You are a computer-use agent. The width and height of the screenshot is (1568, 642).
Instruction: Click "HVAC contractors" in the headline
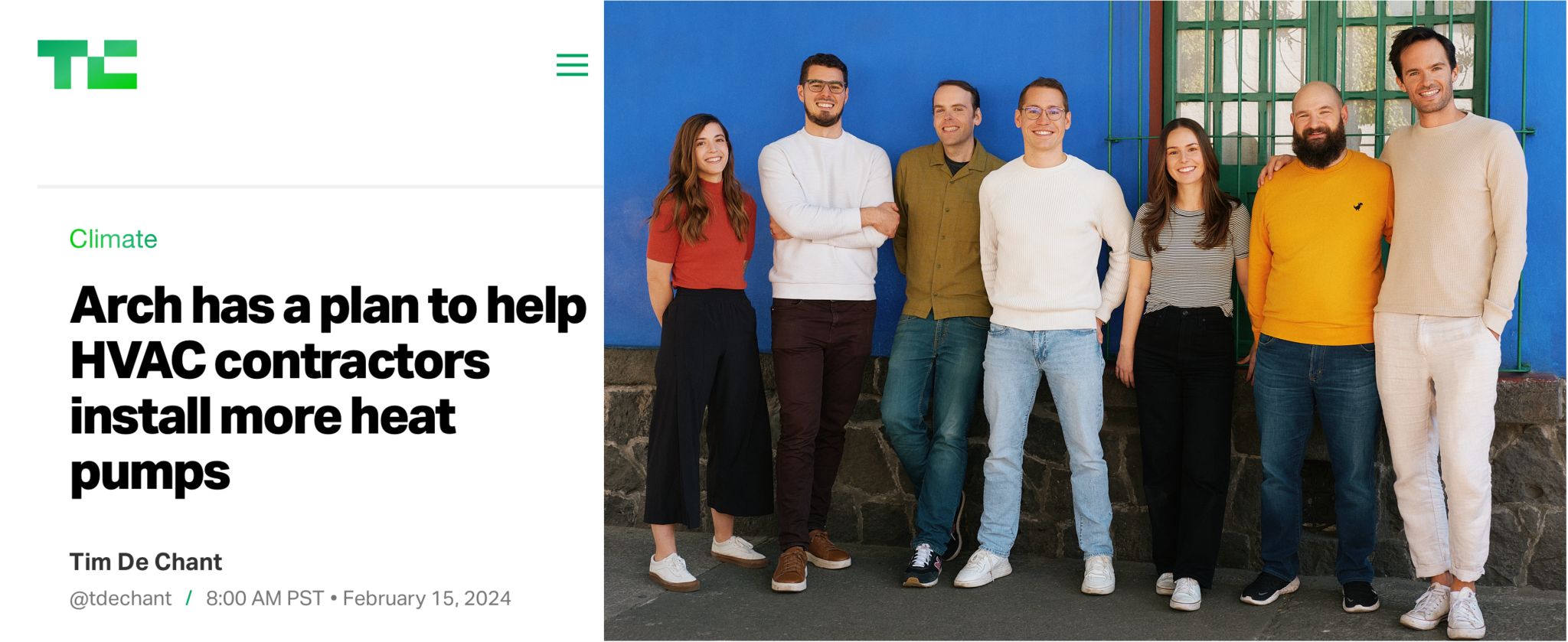click(x=279, y=360)
